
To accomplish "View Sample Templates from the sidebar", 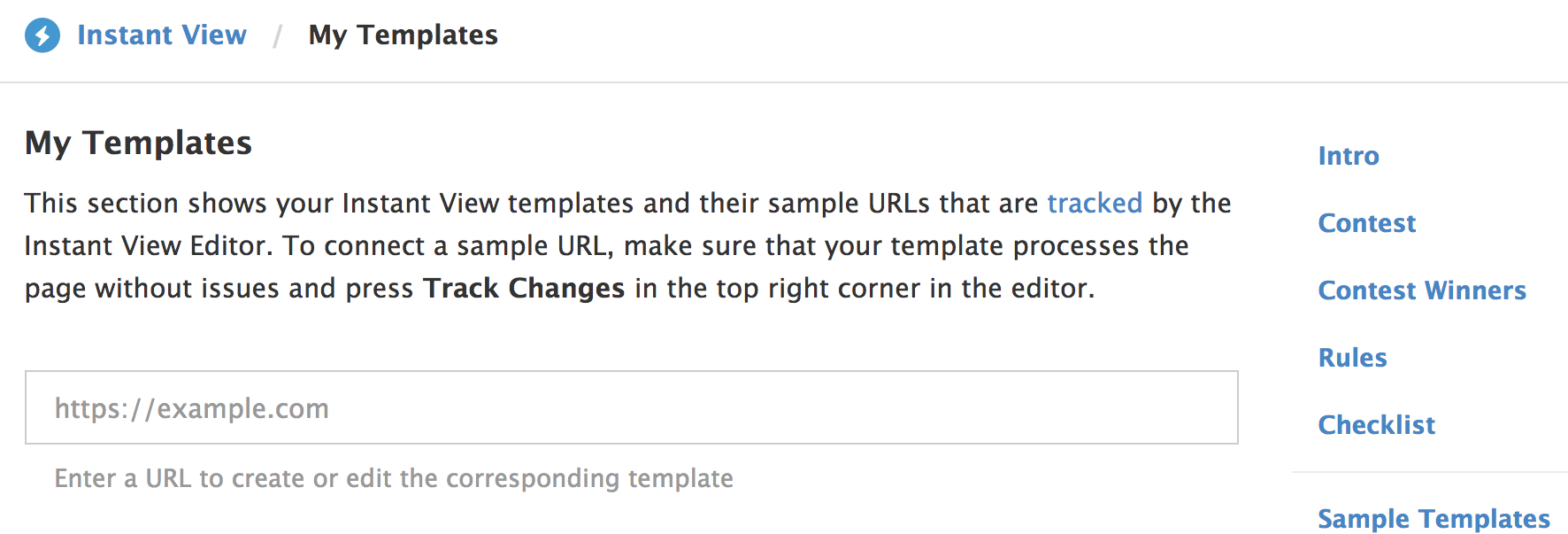I will pos(1433,519).
